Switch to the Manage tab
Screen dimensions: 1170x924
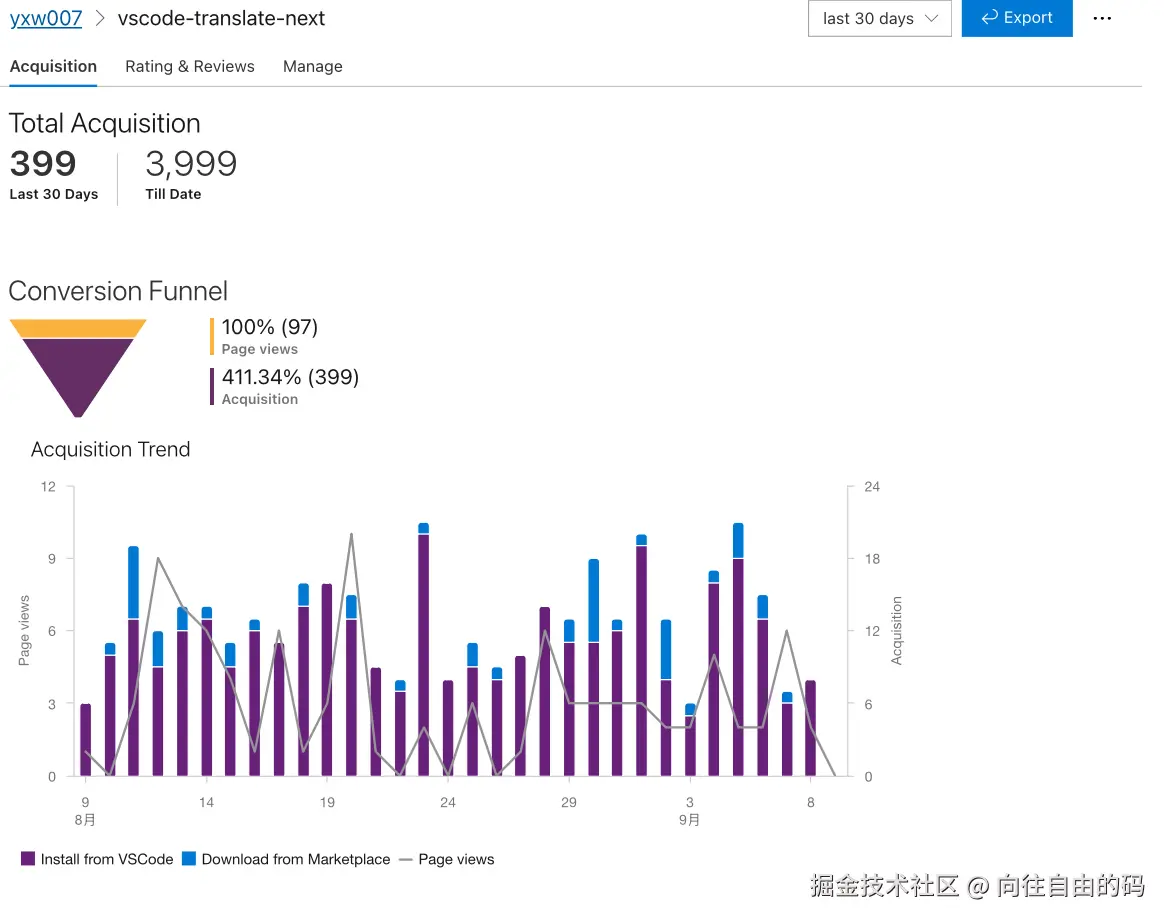(312, 66)
